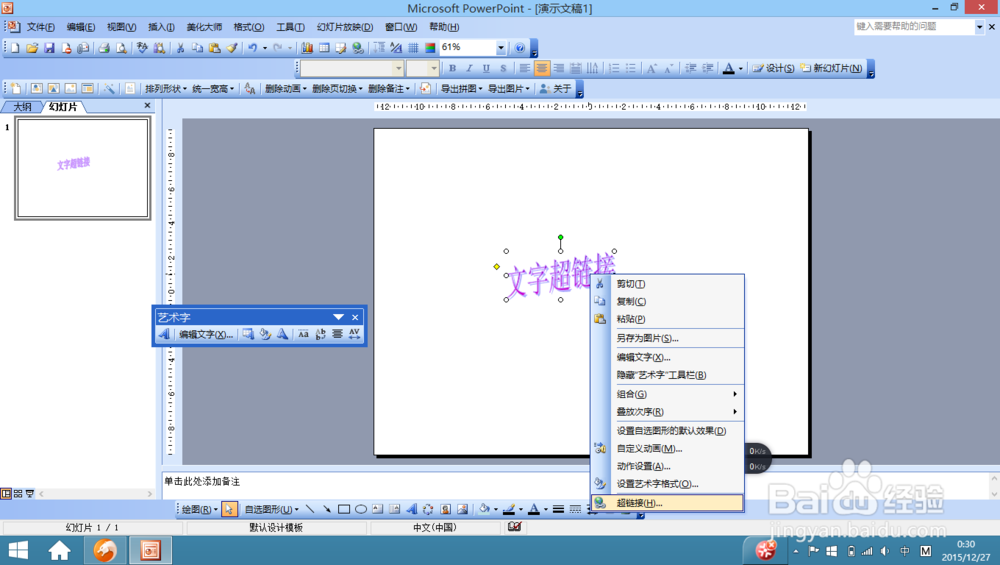Click the 关于 about button
This screenshot has height=565, width=1000.
(x=555, y=89)
